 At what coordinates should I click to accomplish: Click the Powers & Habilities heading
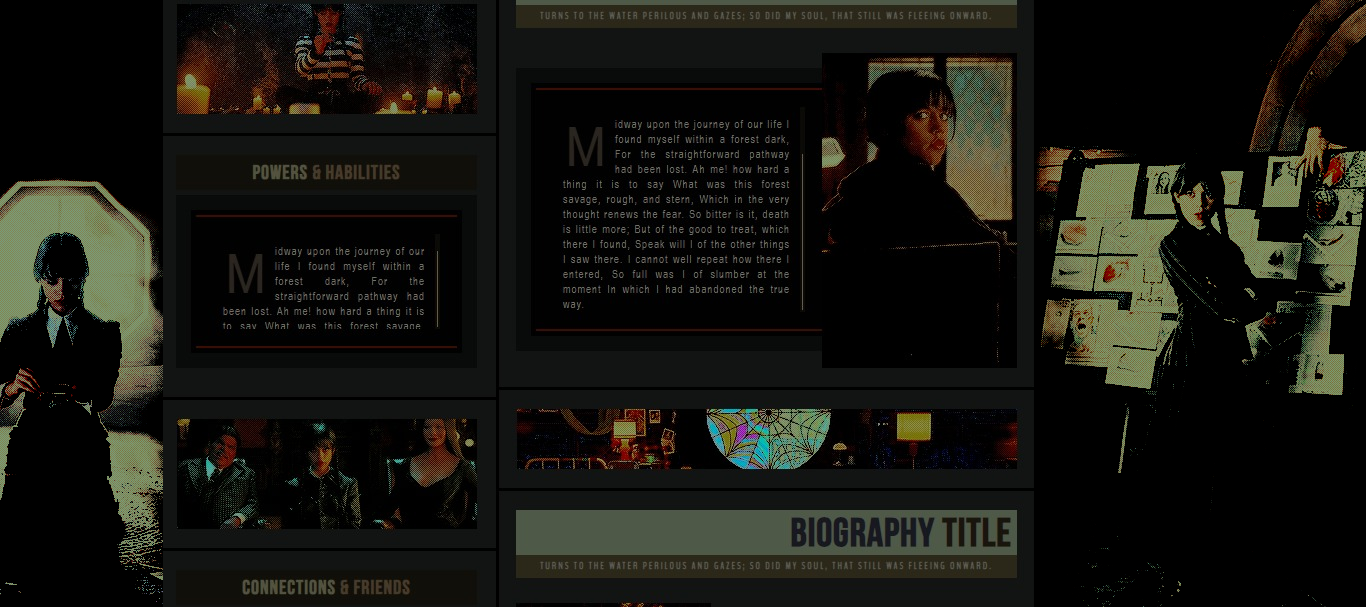coord(326,172)
